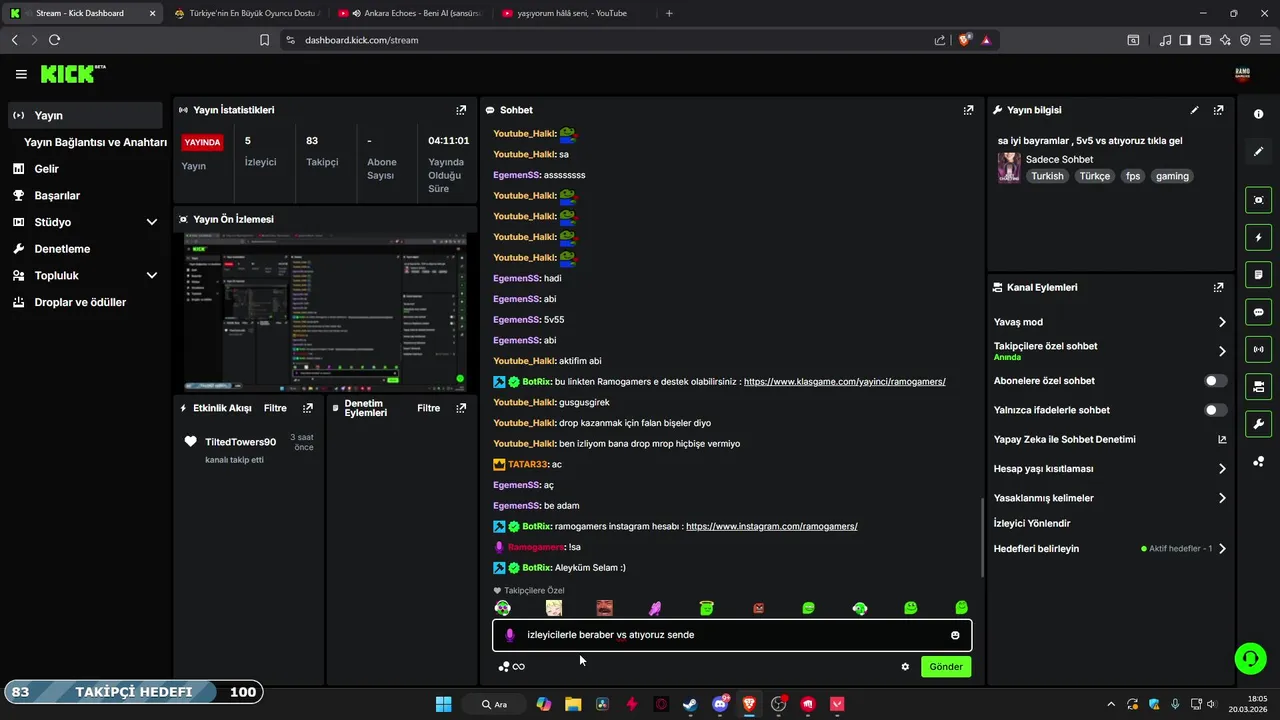Click the info icon in the right sidebar
Viewport: 1280px width, 720px height.
click(x=1258, y=114)
